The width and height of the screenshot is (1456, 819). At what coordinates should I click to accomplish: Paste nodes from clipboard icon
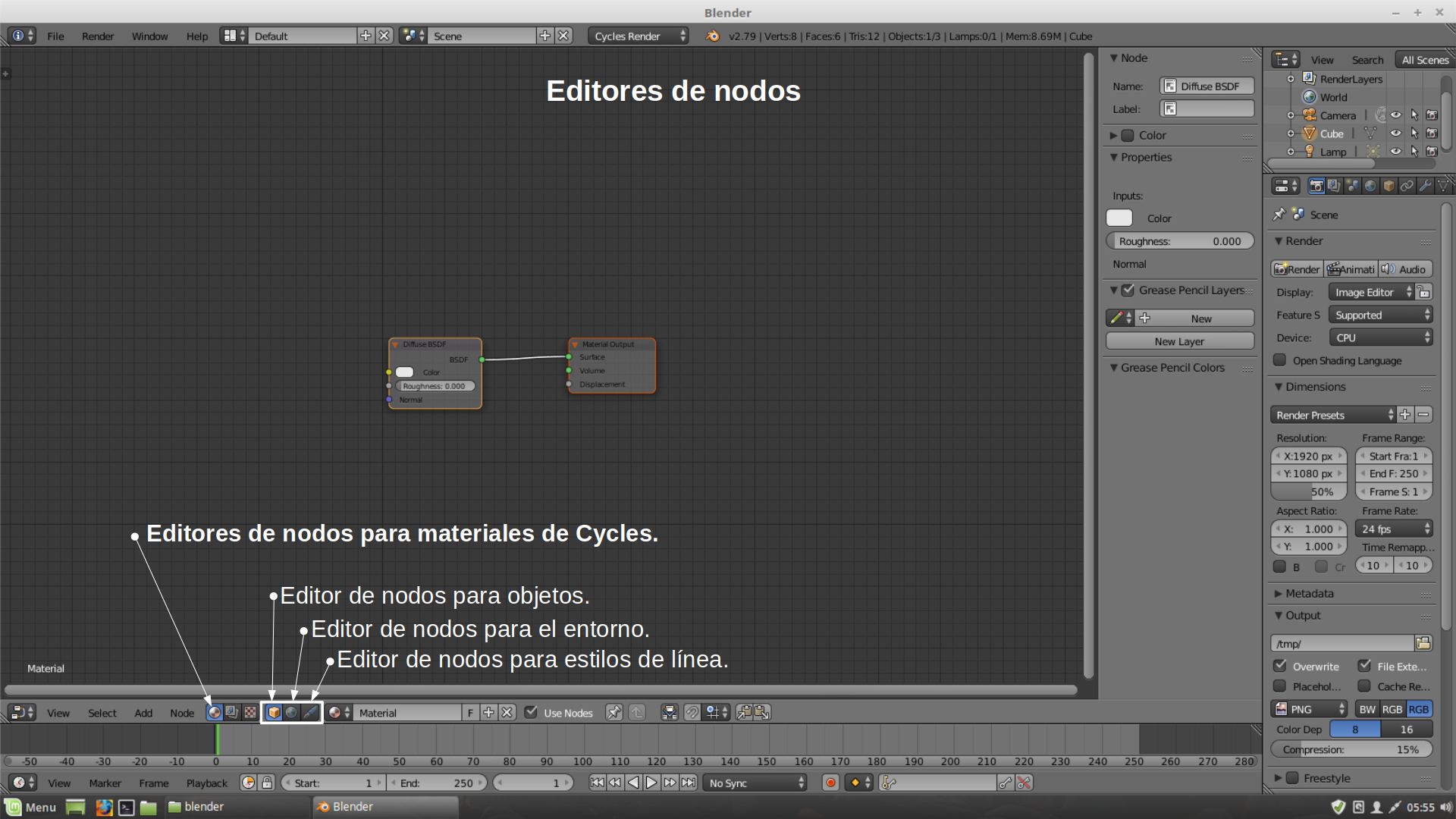[x=762, y=712]
